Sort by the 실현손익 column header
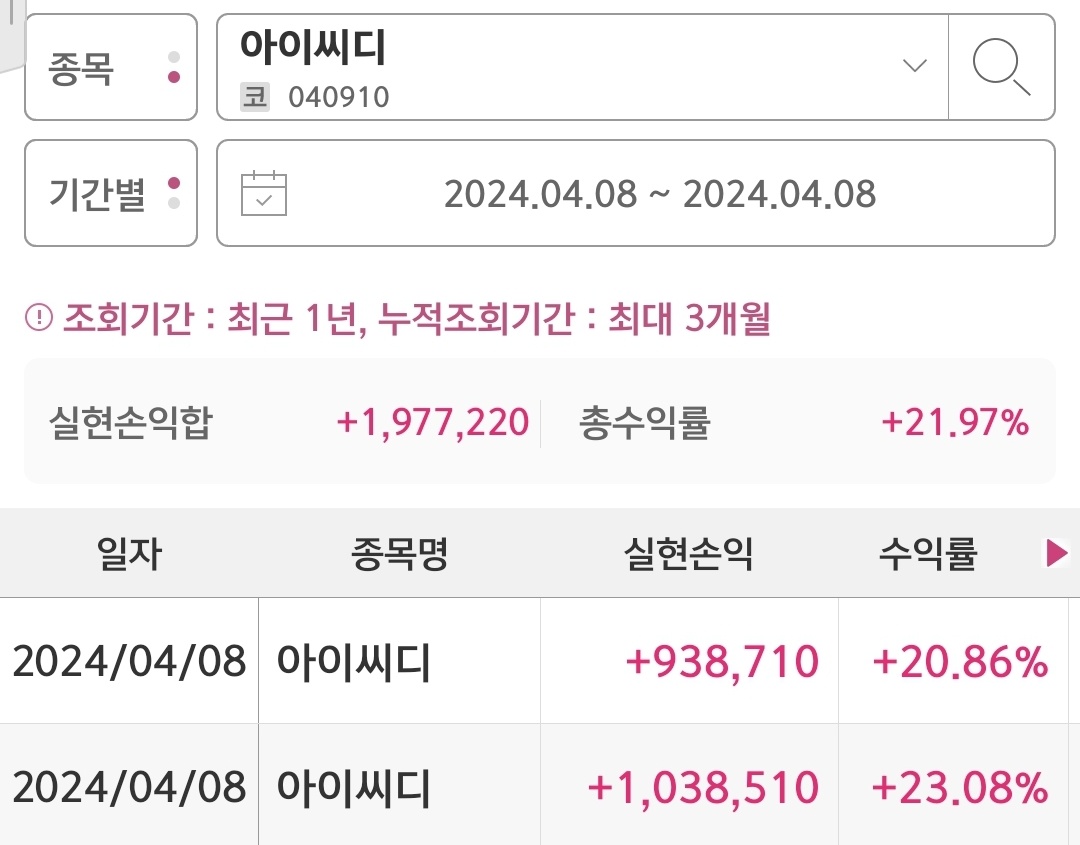1080x845 pixels. coord(689,553)
